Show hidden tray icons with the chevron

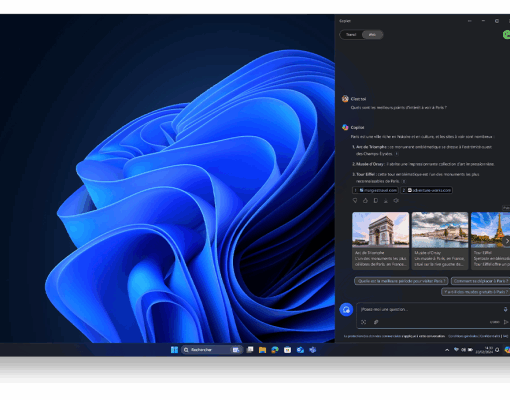coord(447,350)
